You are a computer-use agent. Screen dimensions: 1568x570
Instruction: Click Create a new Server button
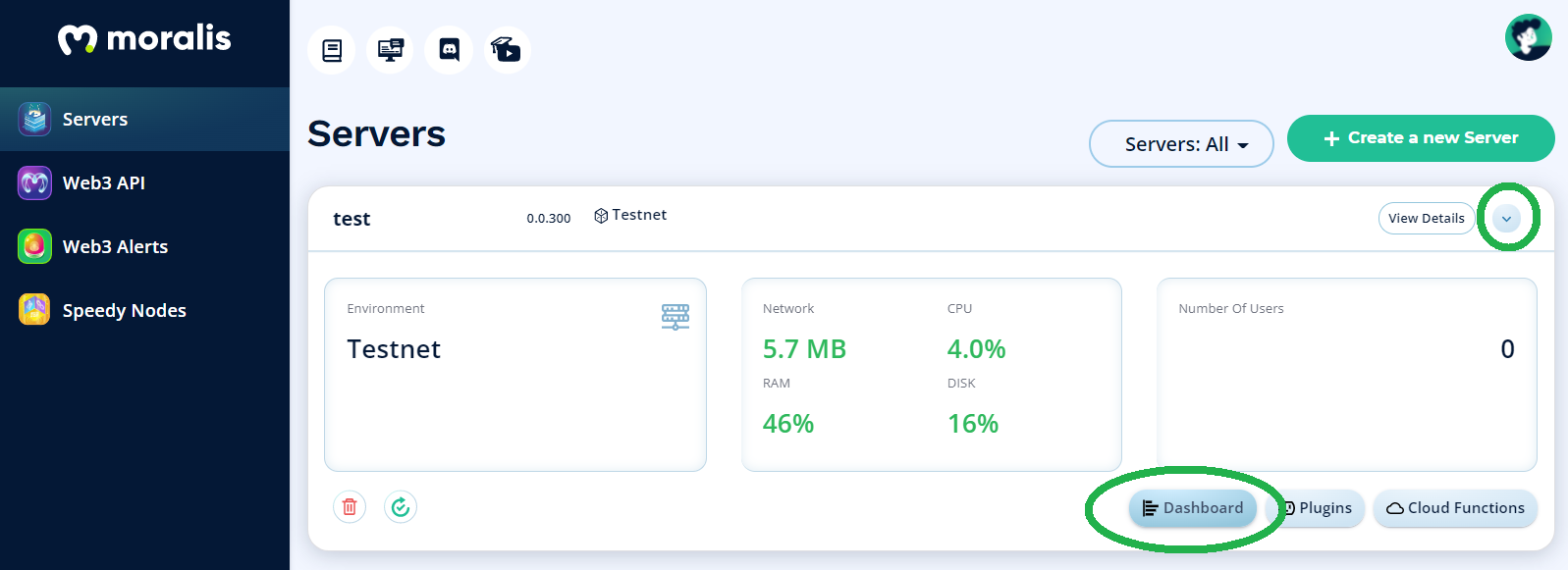1421,138
